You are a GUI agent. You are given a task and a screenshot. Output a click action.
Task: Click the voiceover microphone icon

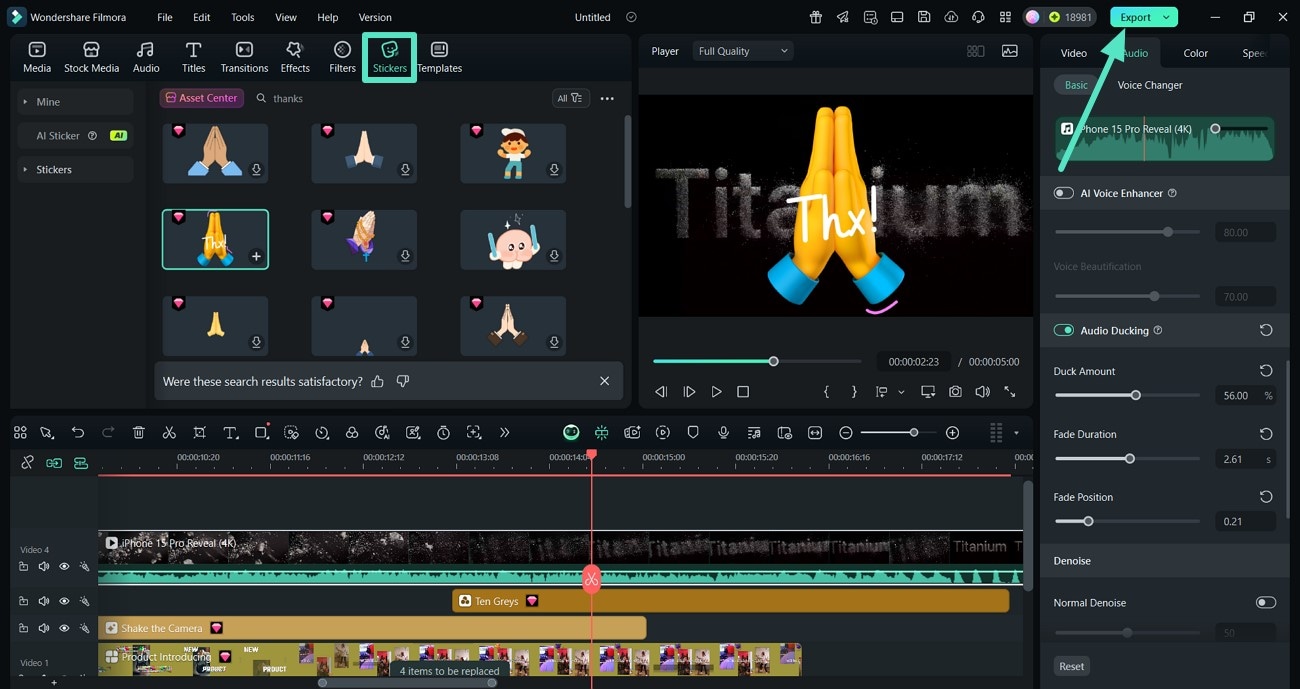coord(723,433)
